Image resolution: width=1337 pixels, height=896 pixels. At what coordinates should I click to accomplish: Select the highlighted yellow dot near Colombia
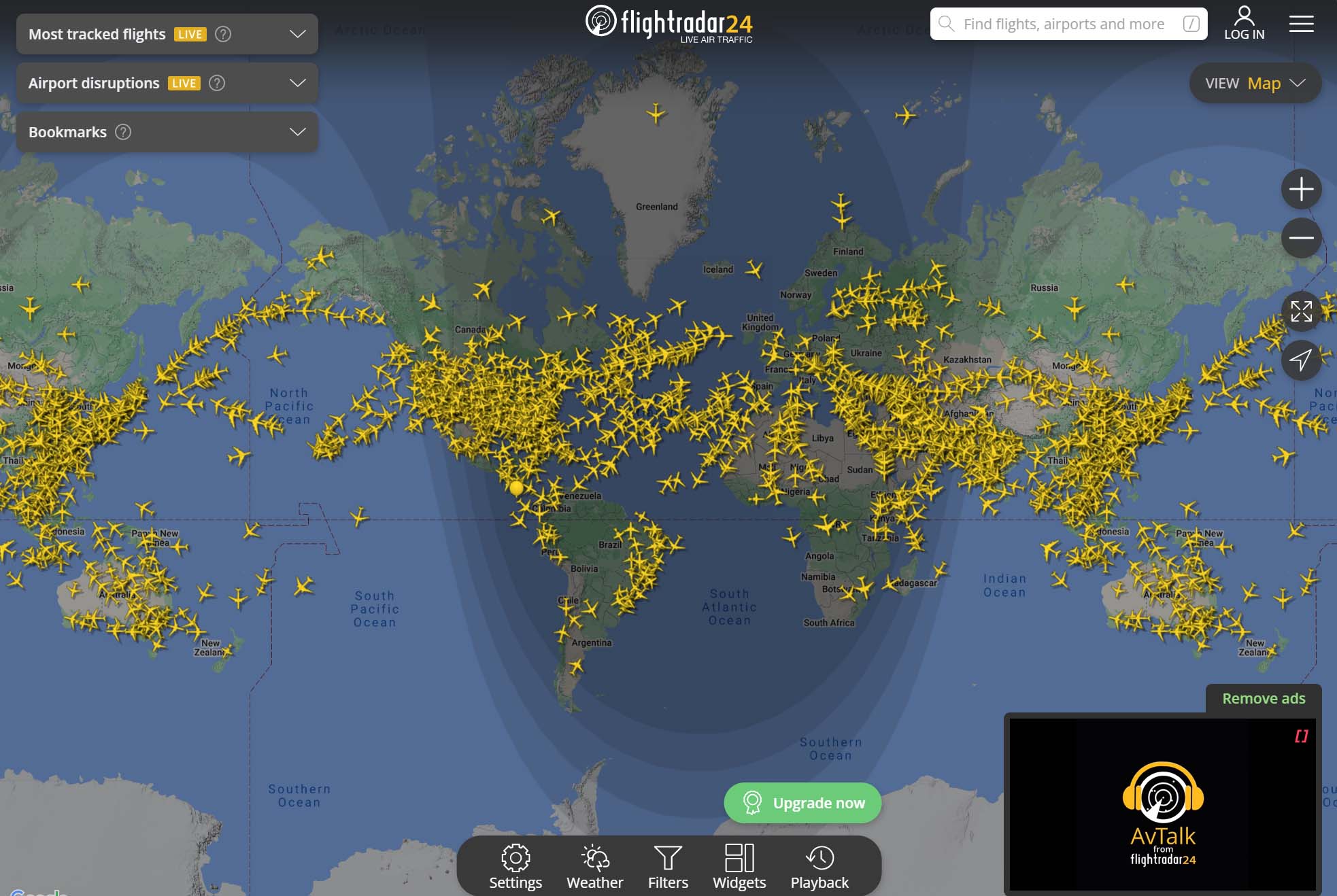pos(516,487)
